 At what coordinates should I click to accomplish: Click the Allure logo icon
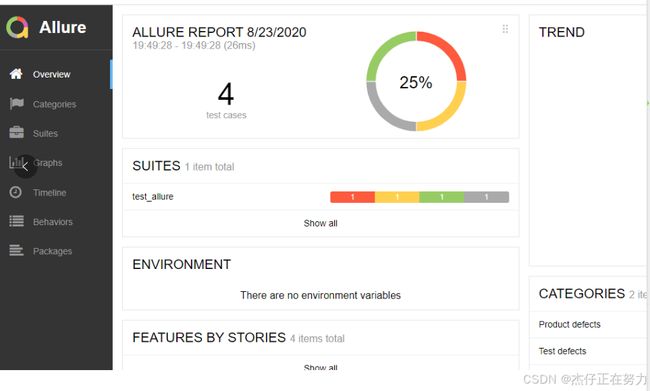click(x=17, y=27)
